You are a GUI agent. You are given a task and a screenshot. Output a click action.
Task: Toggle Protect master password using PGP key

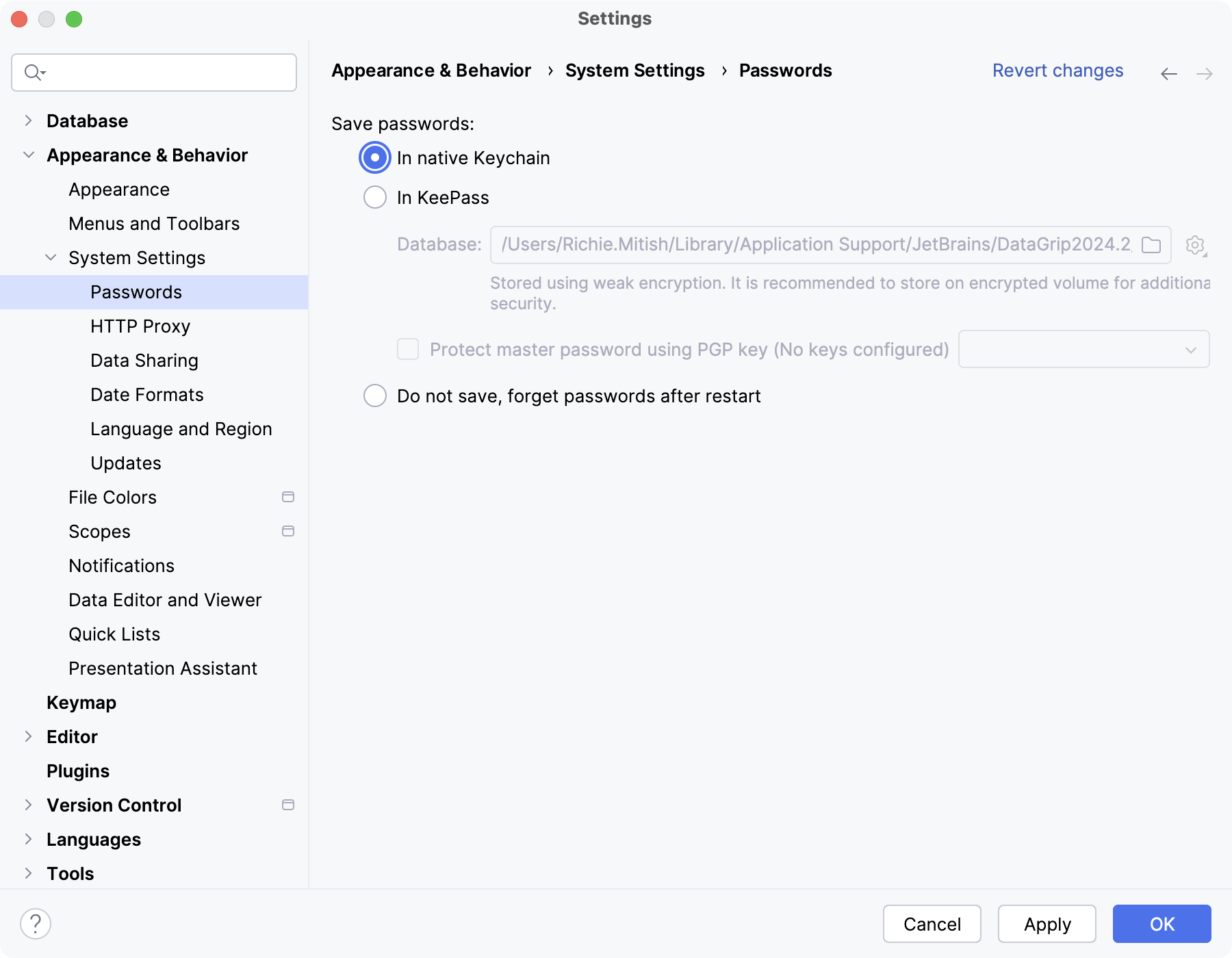409,350
